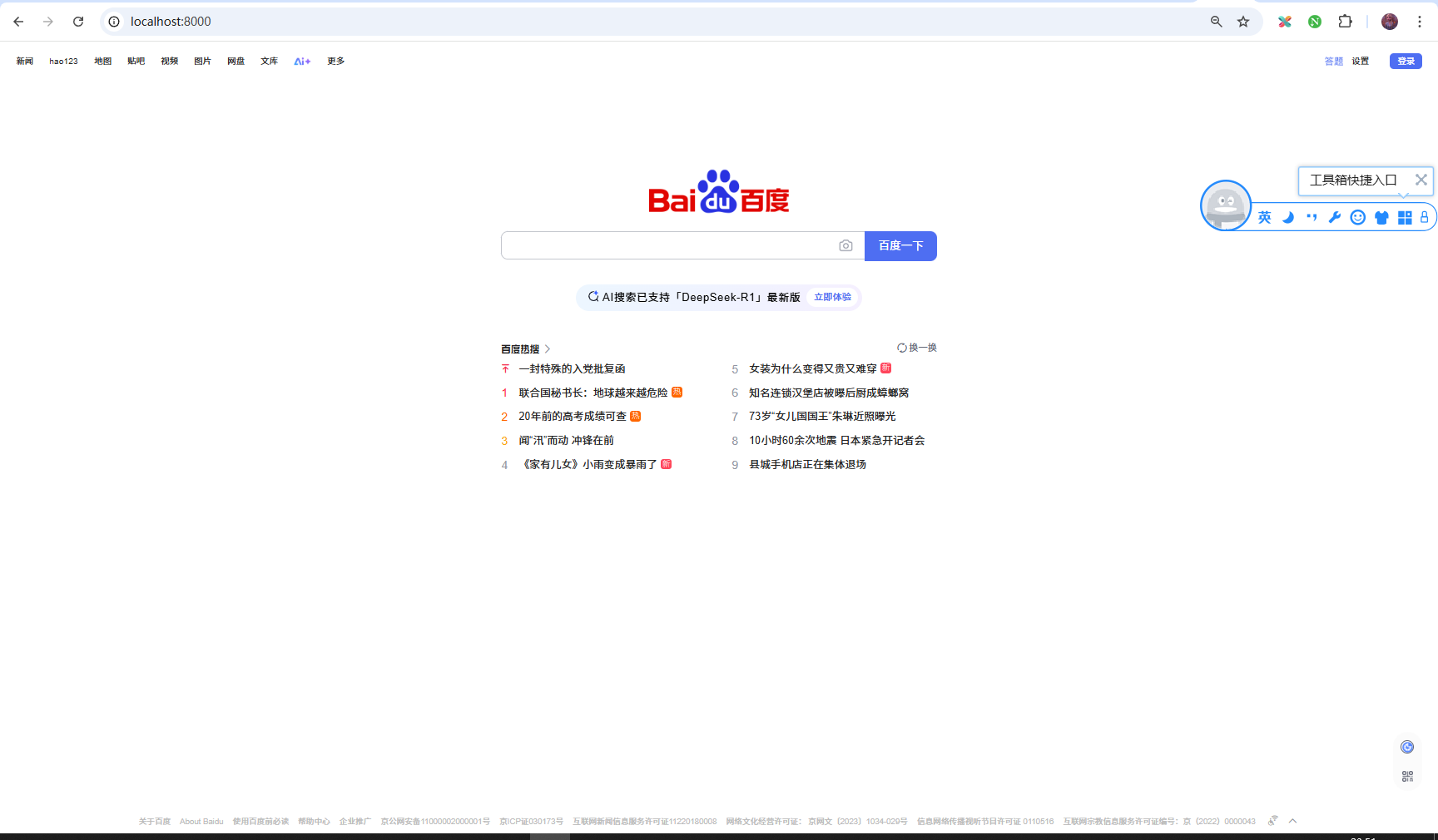1438x840 pixels.
Task: View site information icon in the address bar
Action: pyautogui.click(x=114, y=22)
